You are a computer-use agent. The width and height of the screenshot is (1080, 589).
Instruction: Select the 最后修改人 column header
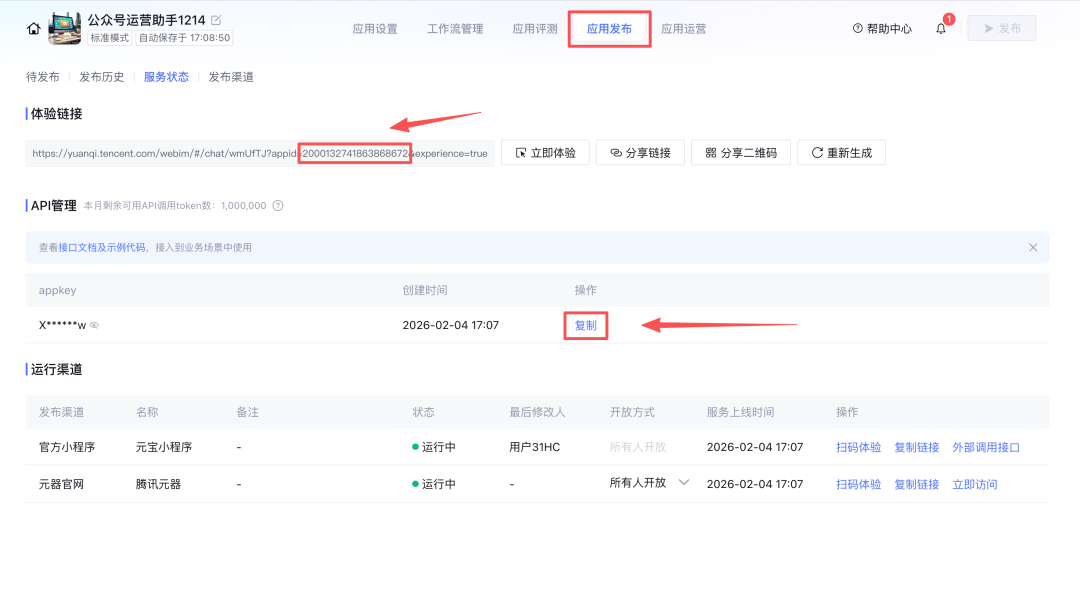(x=537, y=412)
